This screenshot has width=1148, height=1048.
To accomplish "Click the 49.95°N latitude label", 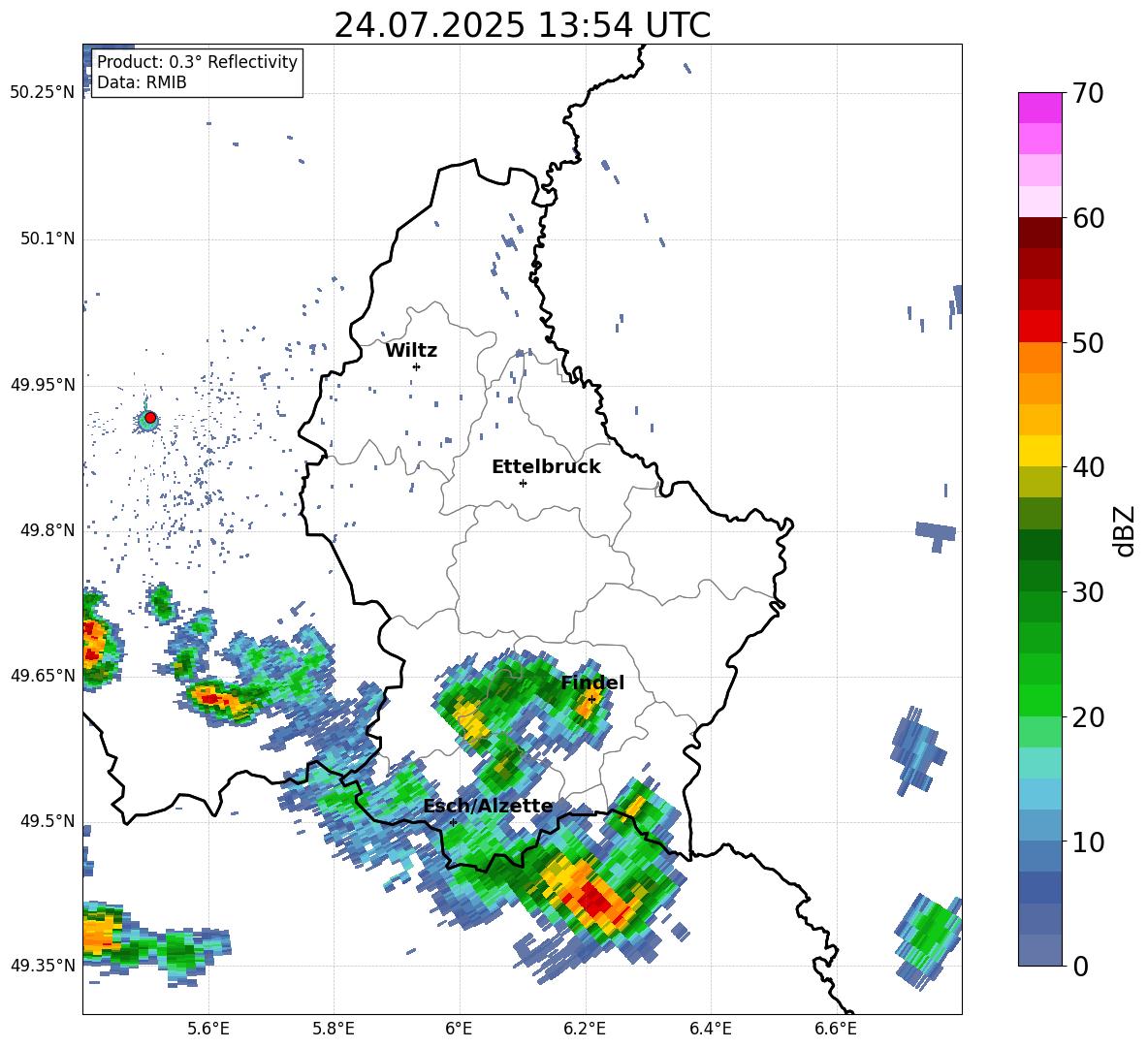I will tap(43, 385).
